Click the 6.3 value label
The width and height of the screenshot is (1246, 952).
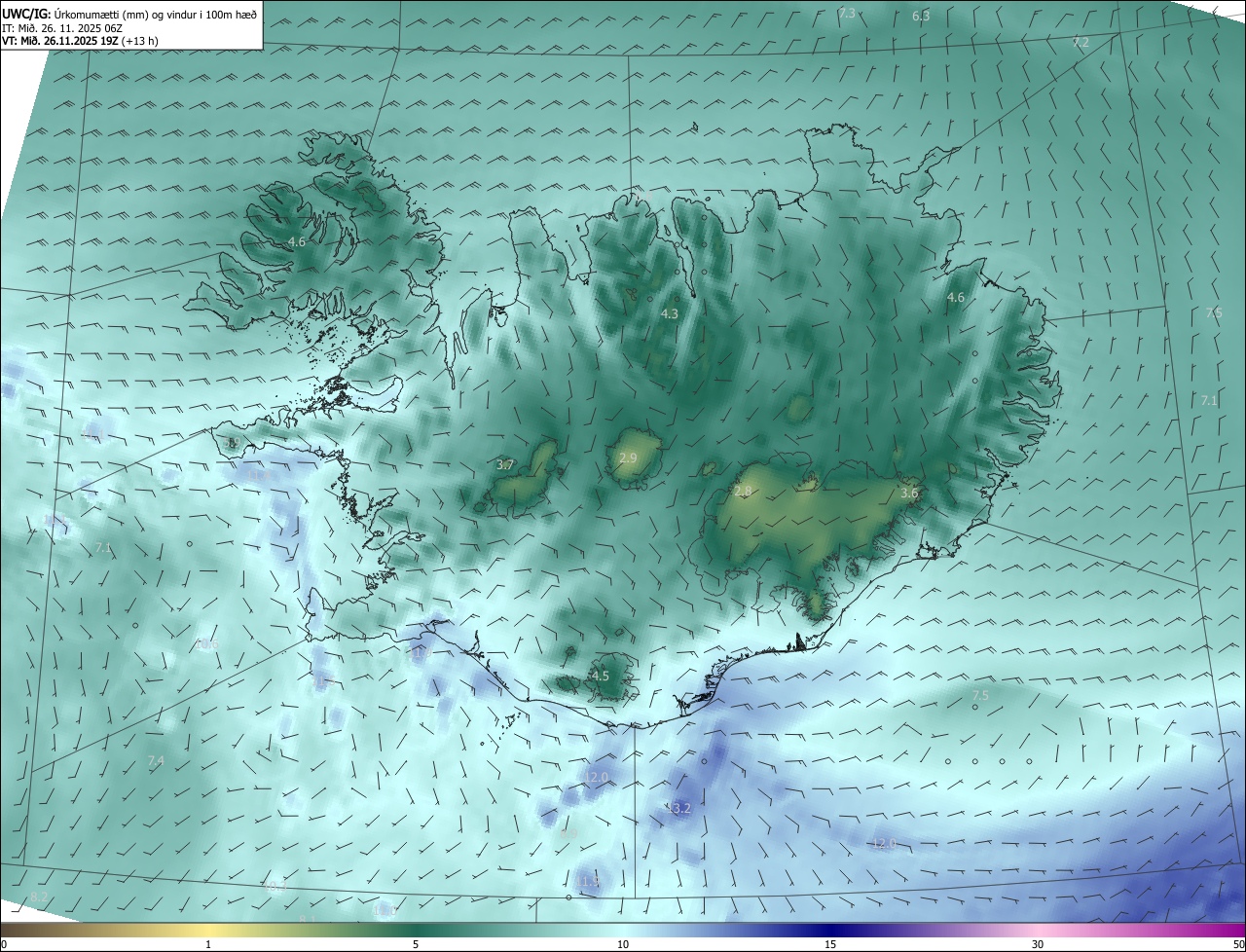[x=921, y=17]
